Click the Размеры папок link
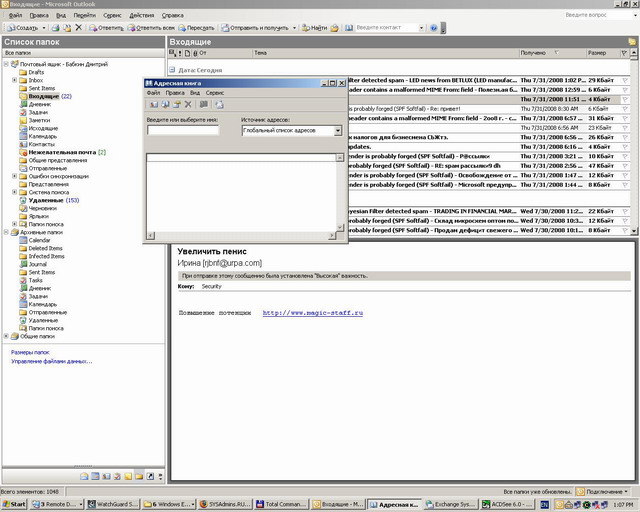 click(x=30, y=352)
